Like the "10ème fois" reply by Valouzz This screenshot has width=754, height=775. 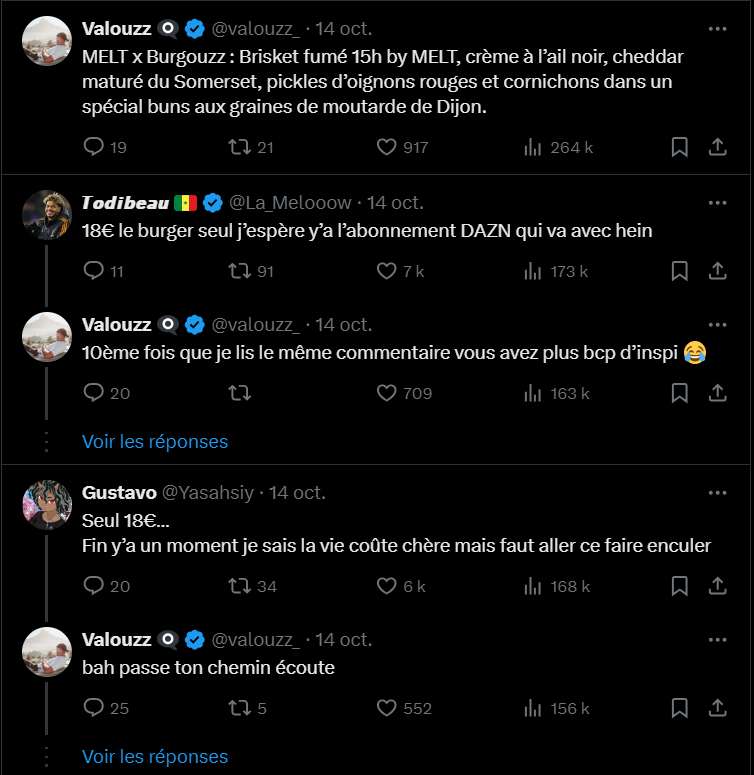(387, 393)
